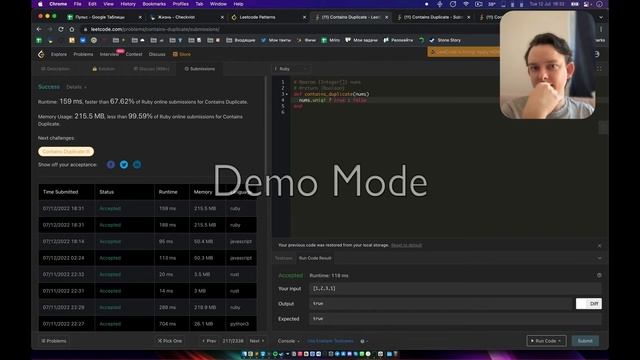Click the editor minimap scrollbar

point(603,127)
